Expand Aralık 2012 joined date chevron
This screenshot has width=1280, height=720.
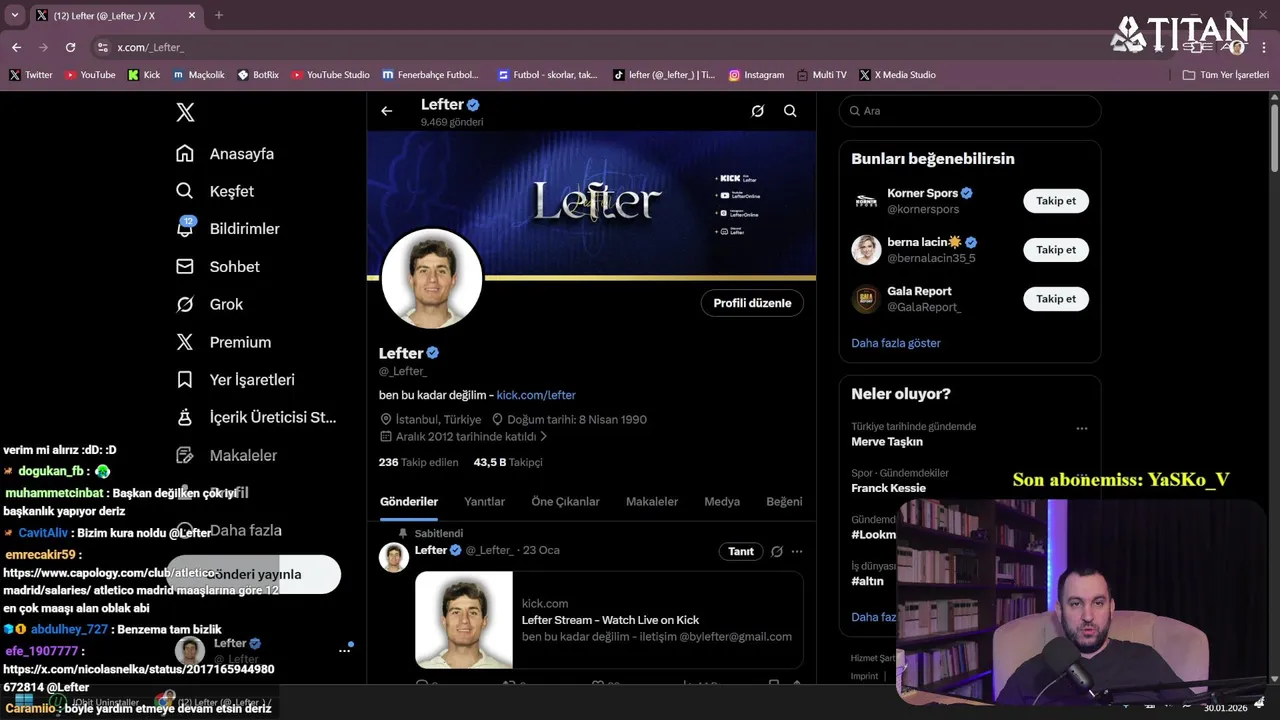pos(544,437)
